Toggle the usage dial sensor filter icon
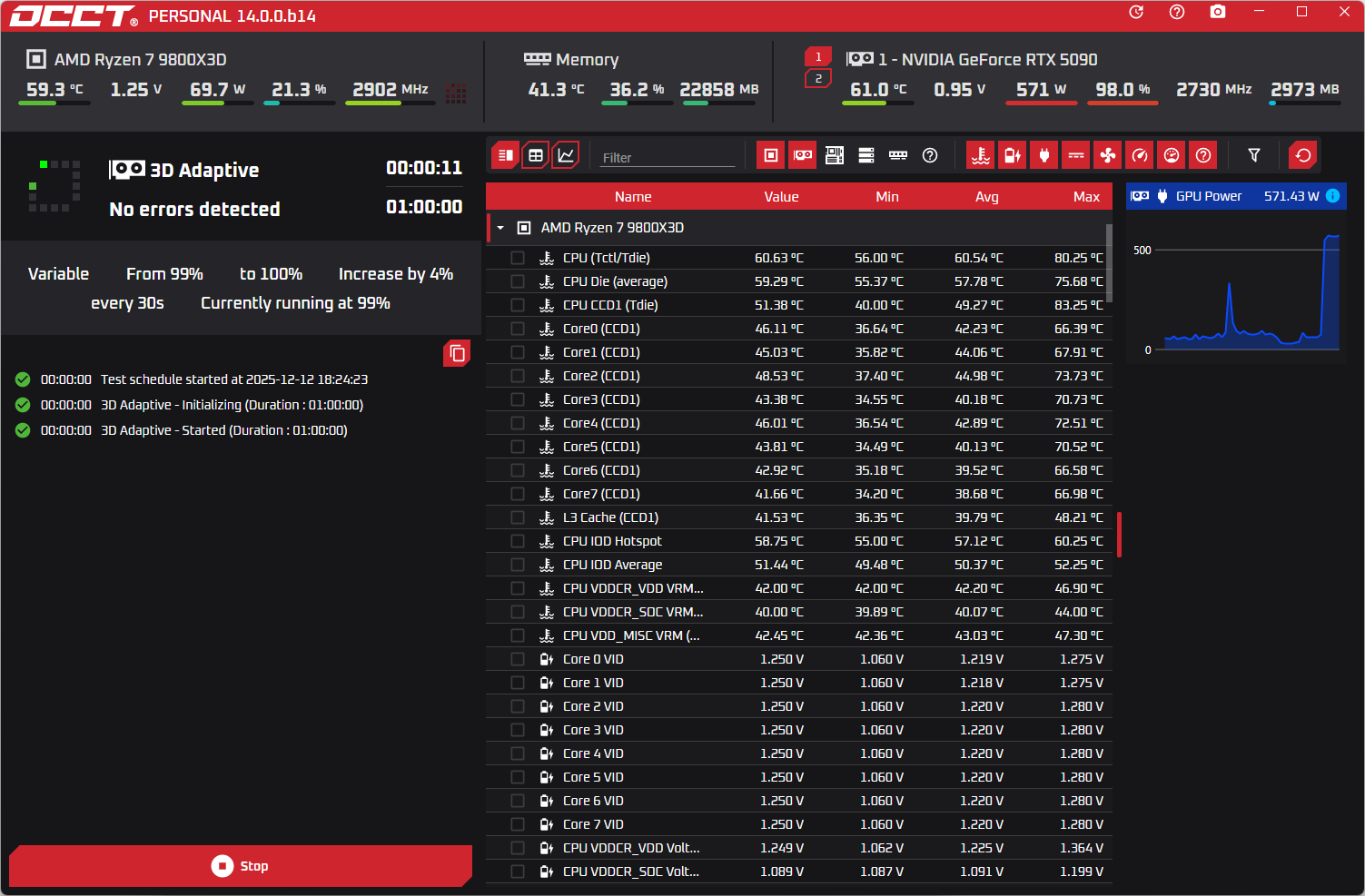 click(1172, 155)
